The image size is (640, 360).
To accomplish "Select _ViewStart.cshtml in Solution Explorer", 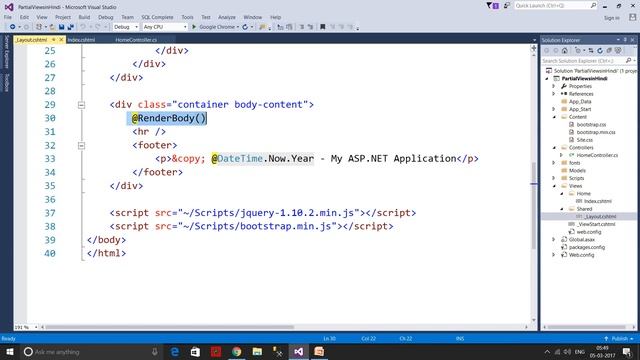I will (x=596, y=224).
